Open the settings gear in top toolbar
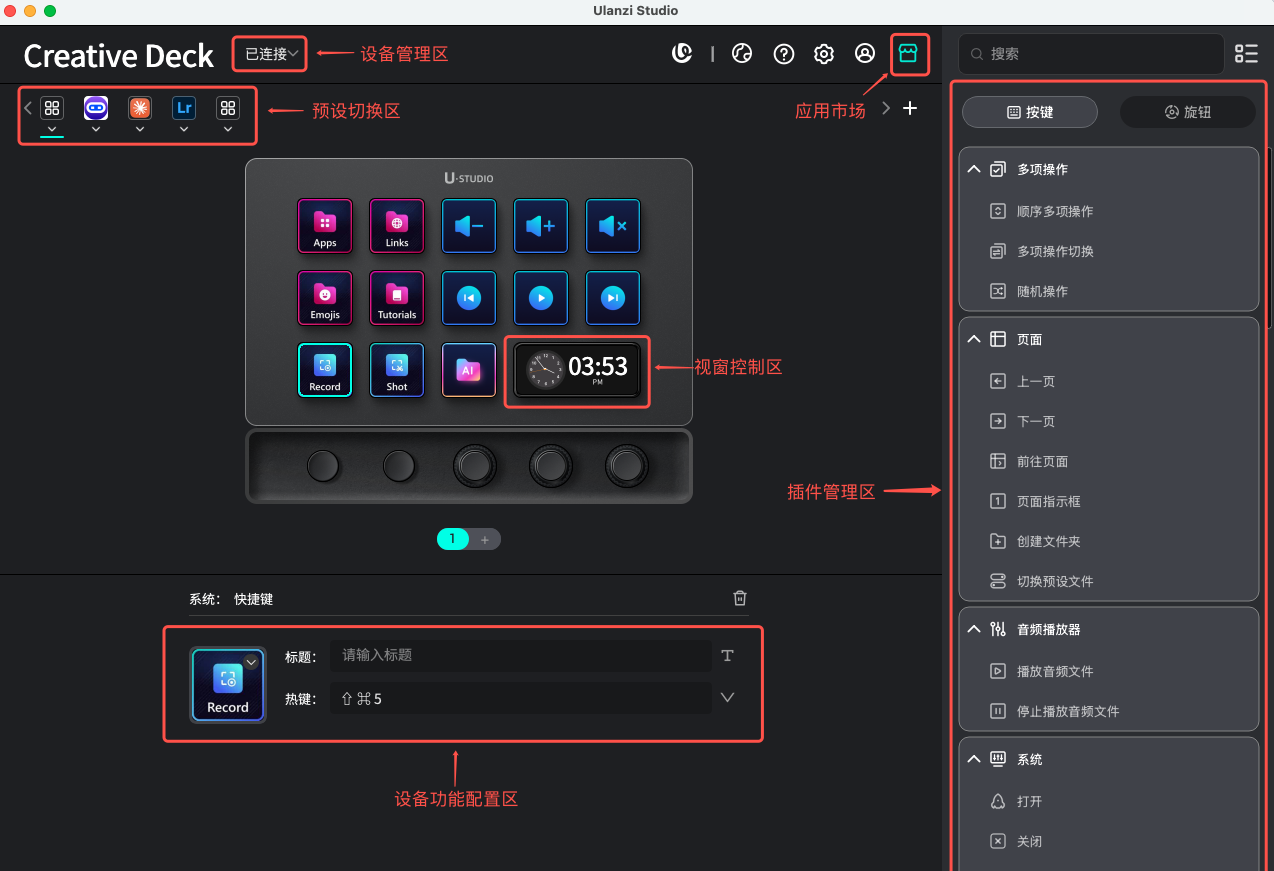 pos(824,54)
